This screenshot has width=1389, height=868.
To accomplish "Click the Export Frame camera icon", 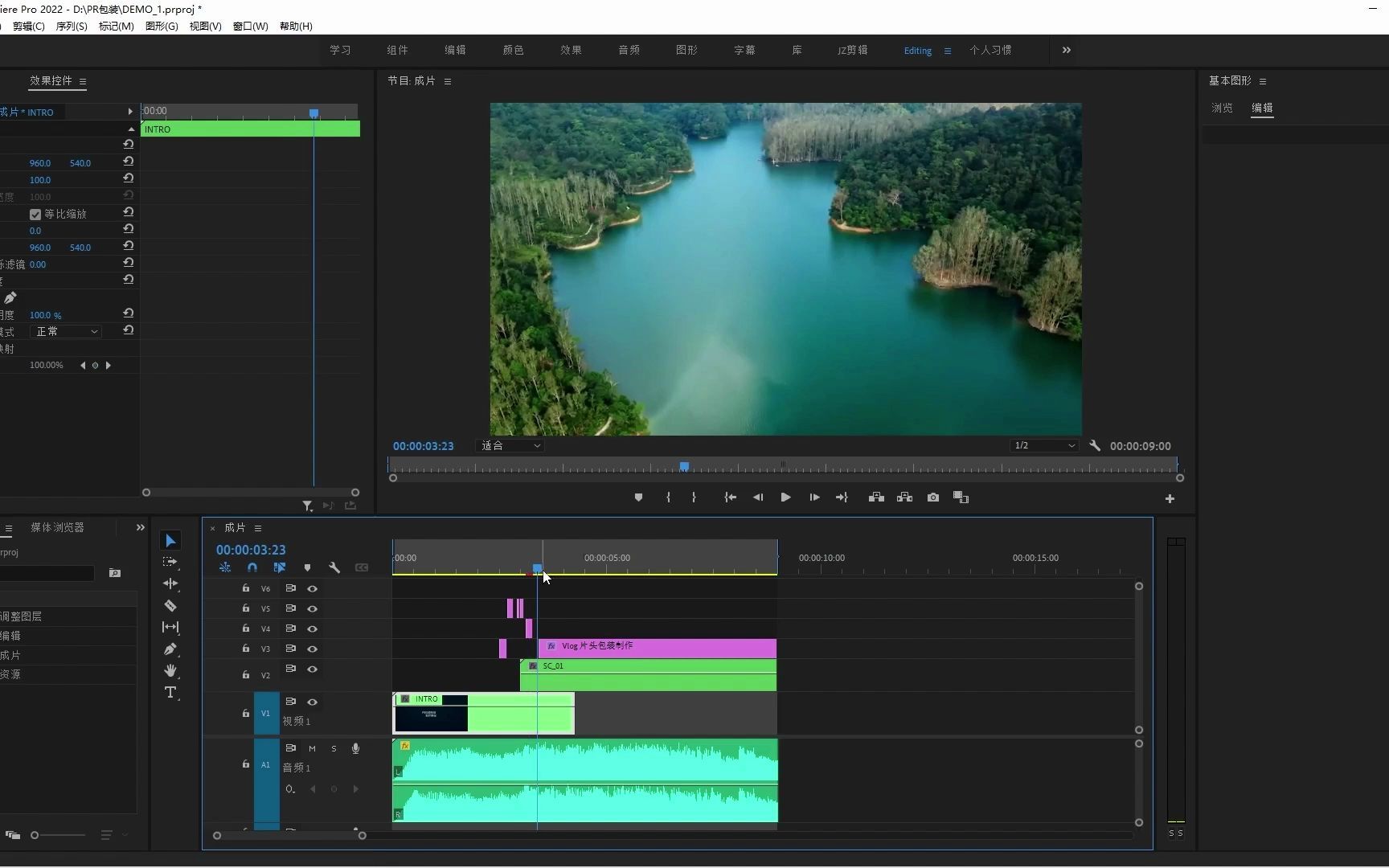I will coord(932,497).
